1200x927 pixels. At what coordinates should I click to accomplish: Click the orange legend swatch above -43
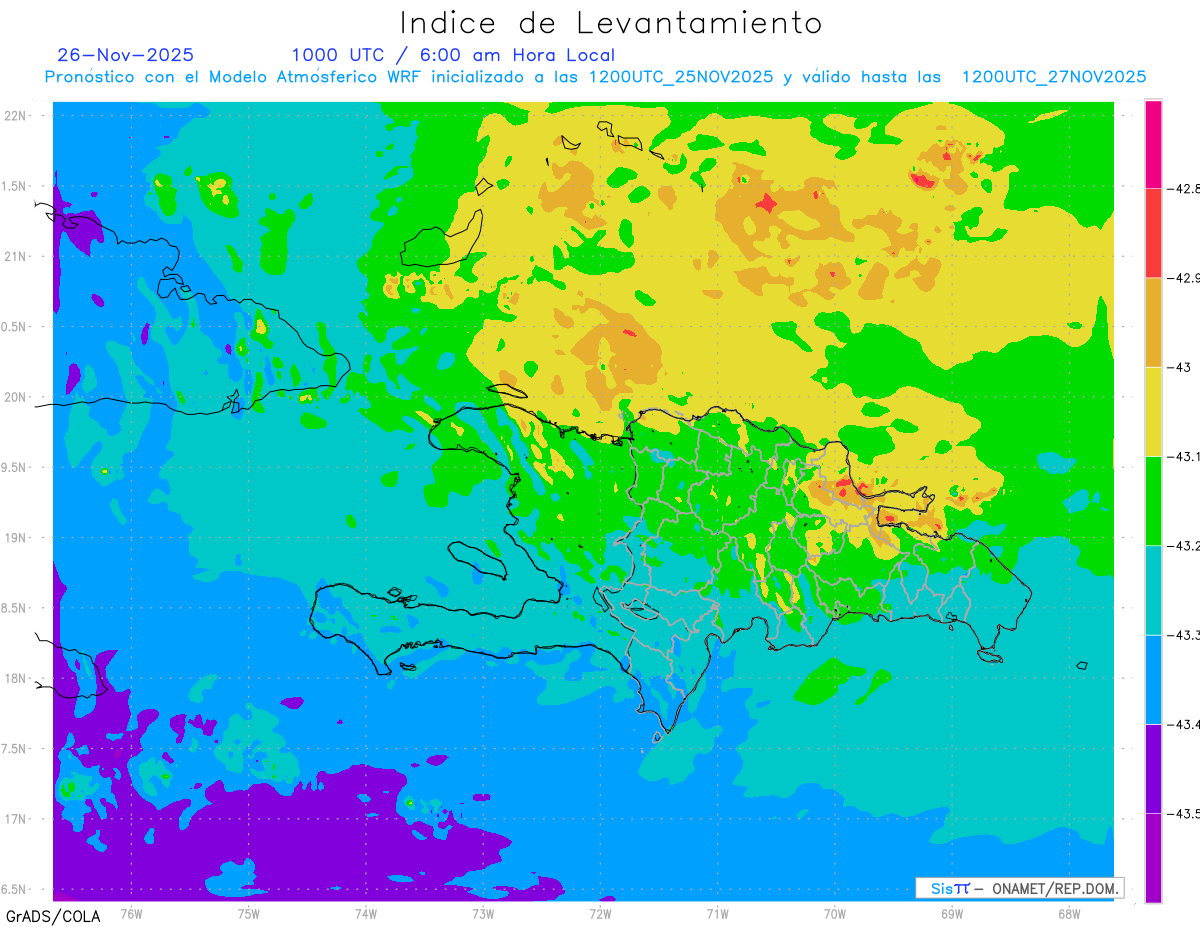(1153, 322)
